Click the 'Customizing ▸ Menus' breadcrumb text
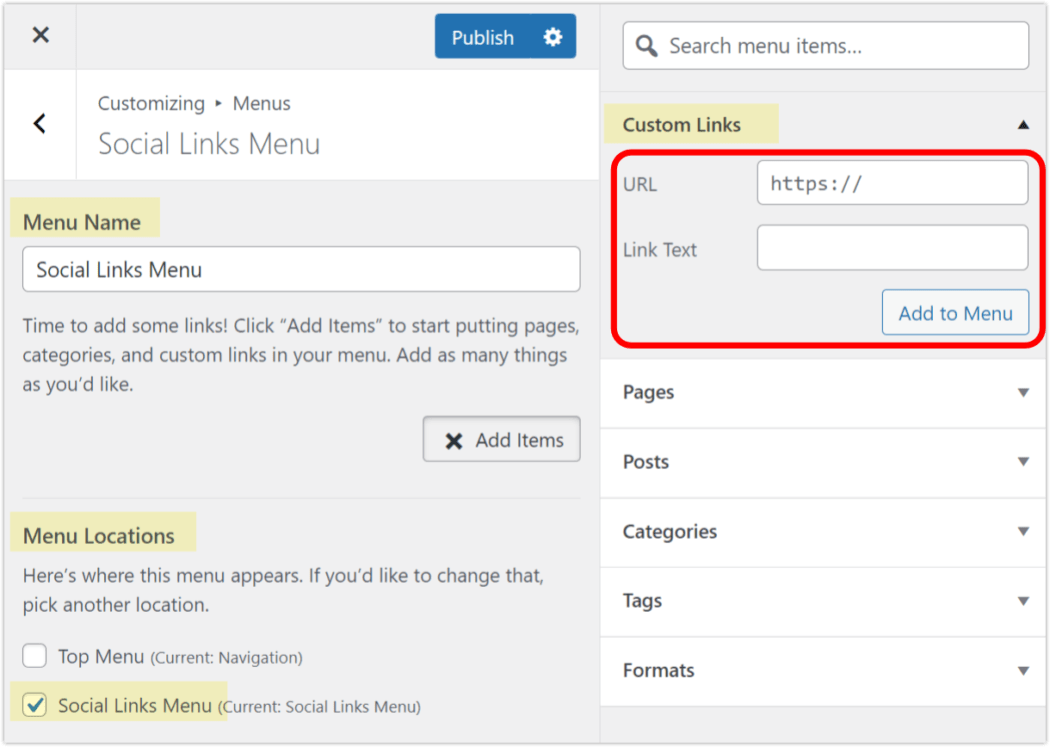The height and width of the screenshot is (747, 1050). point(194,104)
